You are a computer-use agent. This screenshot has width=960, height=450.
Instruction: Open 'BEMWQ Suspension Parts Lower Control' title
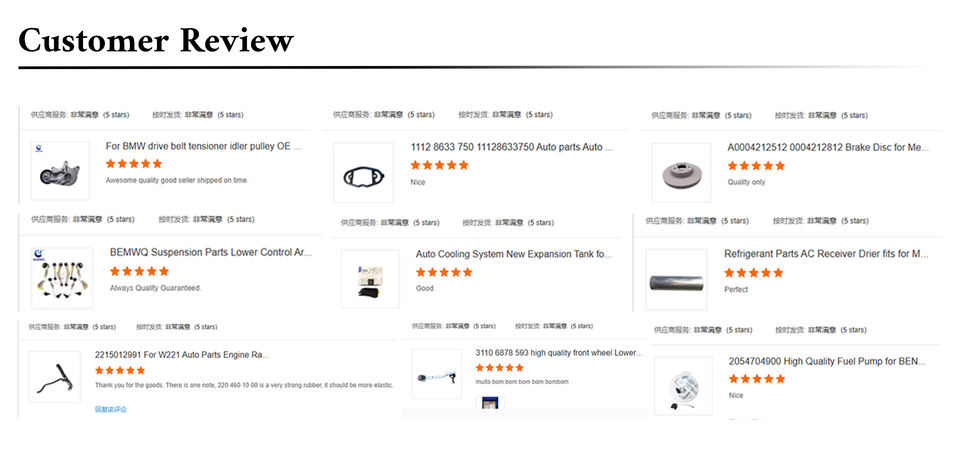tap(211, 252)
